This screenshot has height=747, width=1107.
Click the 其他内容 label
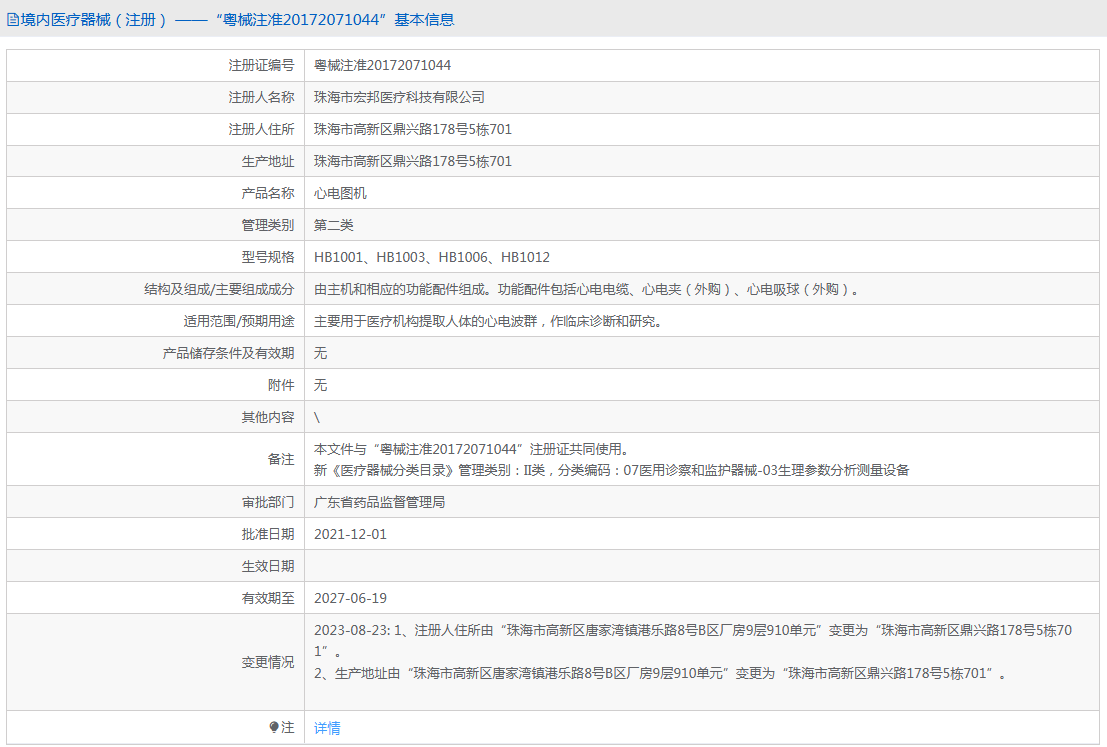[x=268, y=417]
